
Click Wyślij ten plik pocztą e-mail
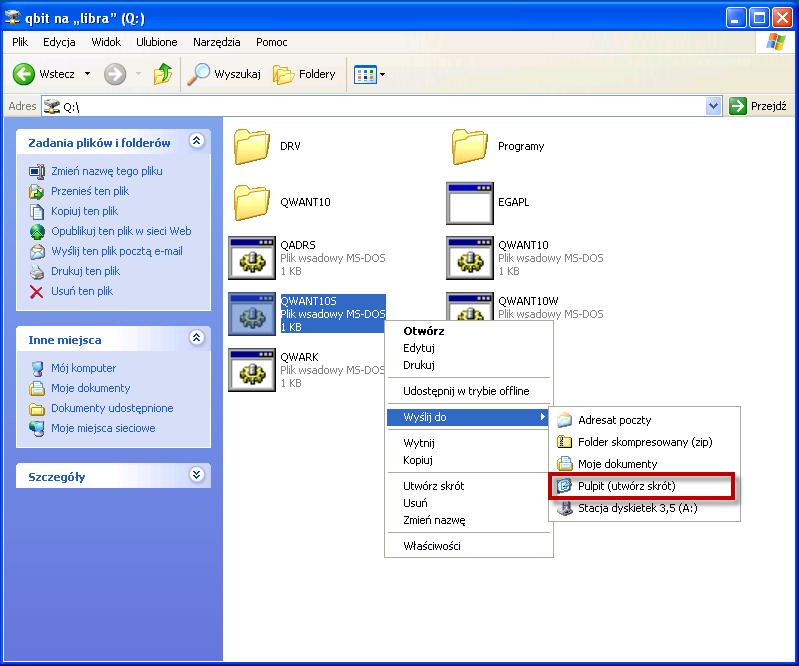[117, 251]
